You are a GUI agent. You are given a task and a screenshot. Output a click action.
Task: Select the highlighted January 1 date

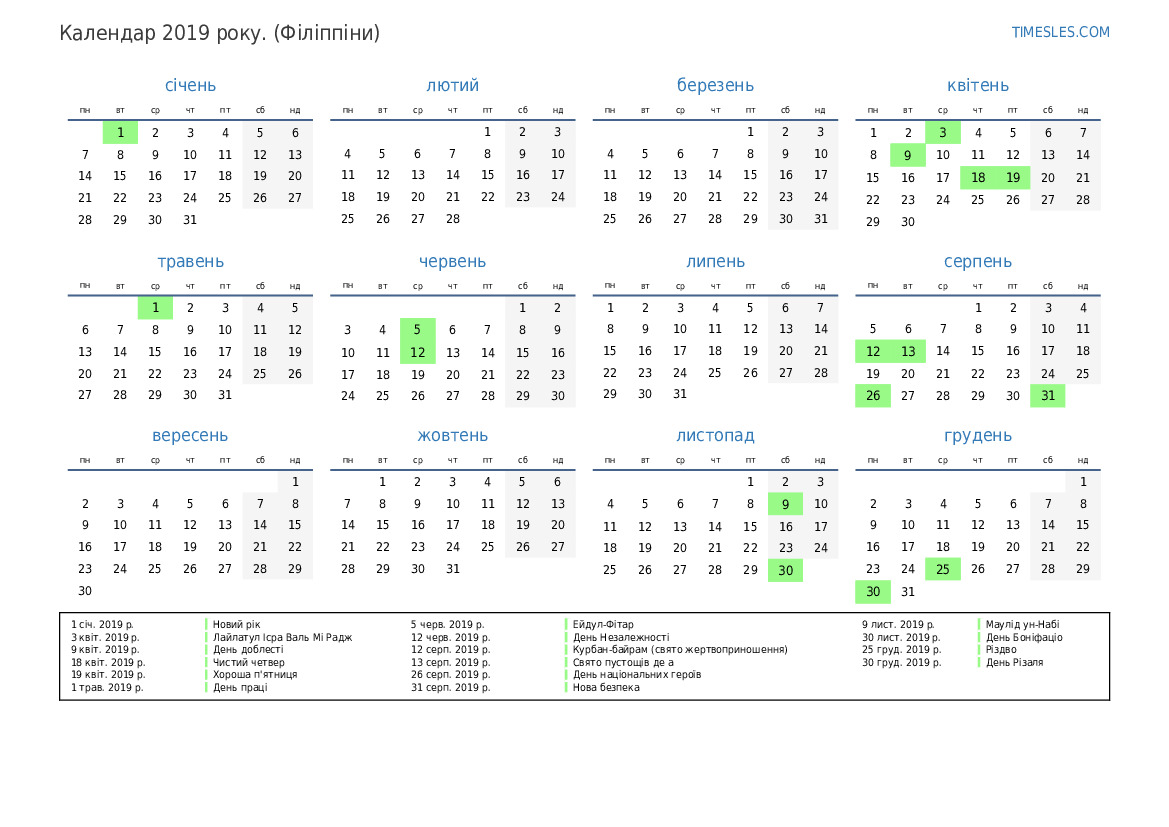point(120,133)
